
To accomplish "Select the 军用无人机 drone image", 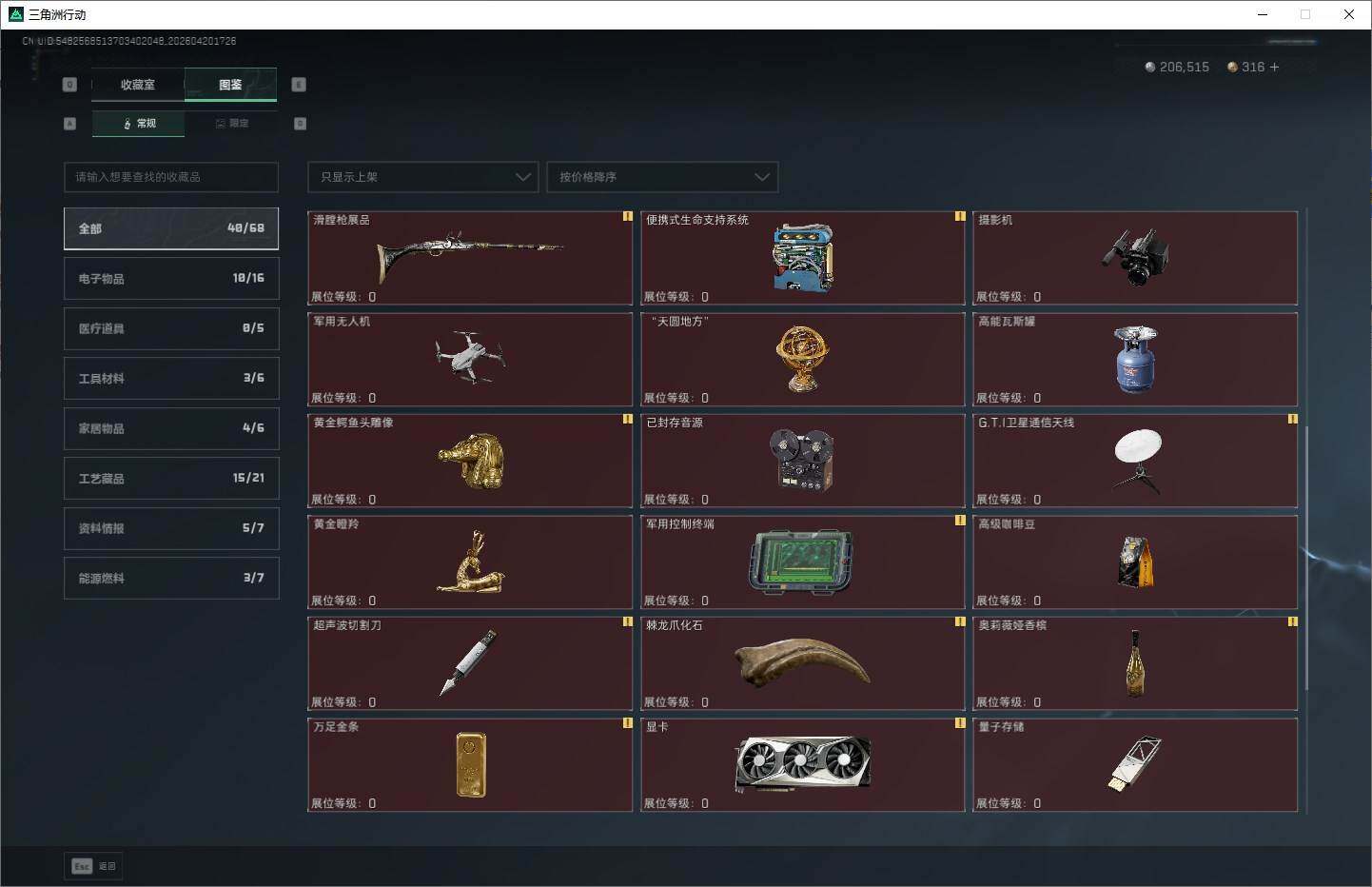I will [470, 358].
